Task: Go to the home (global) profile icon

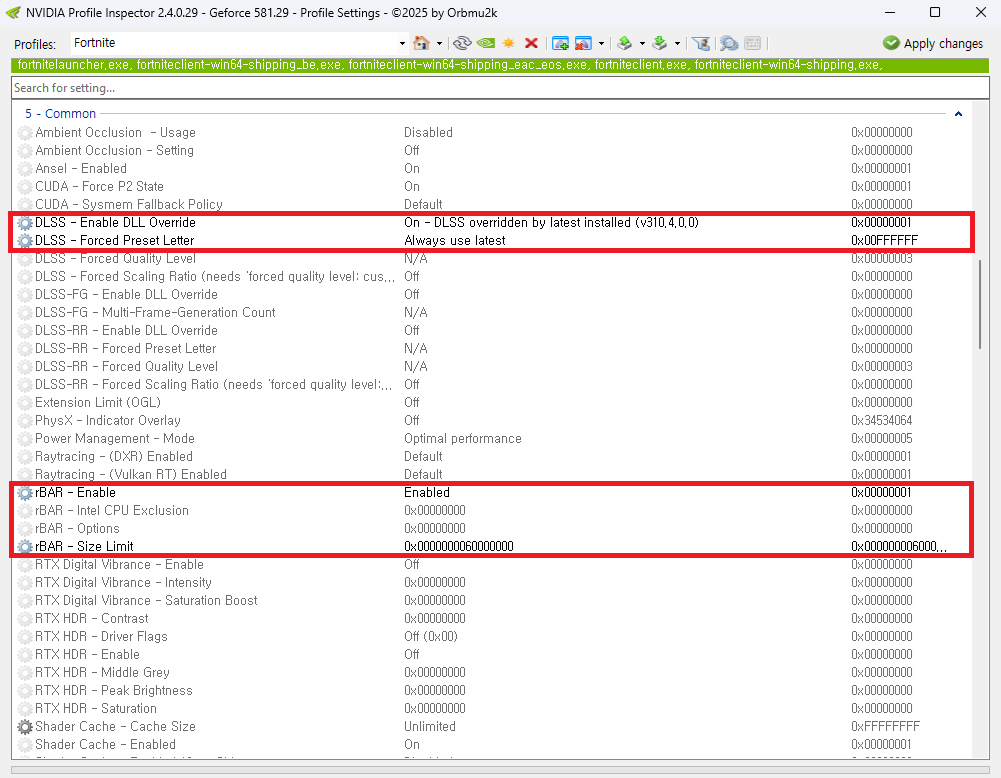Action: [421, 43]
